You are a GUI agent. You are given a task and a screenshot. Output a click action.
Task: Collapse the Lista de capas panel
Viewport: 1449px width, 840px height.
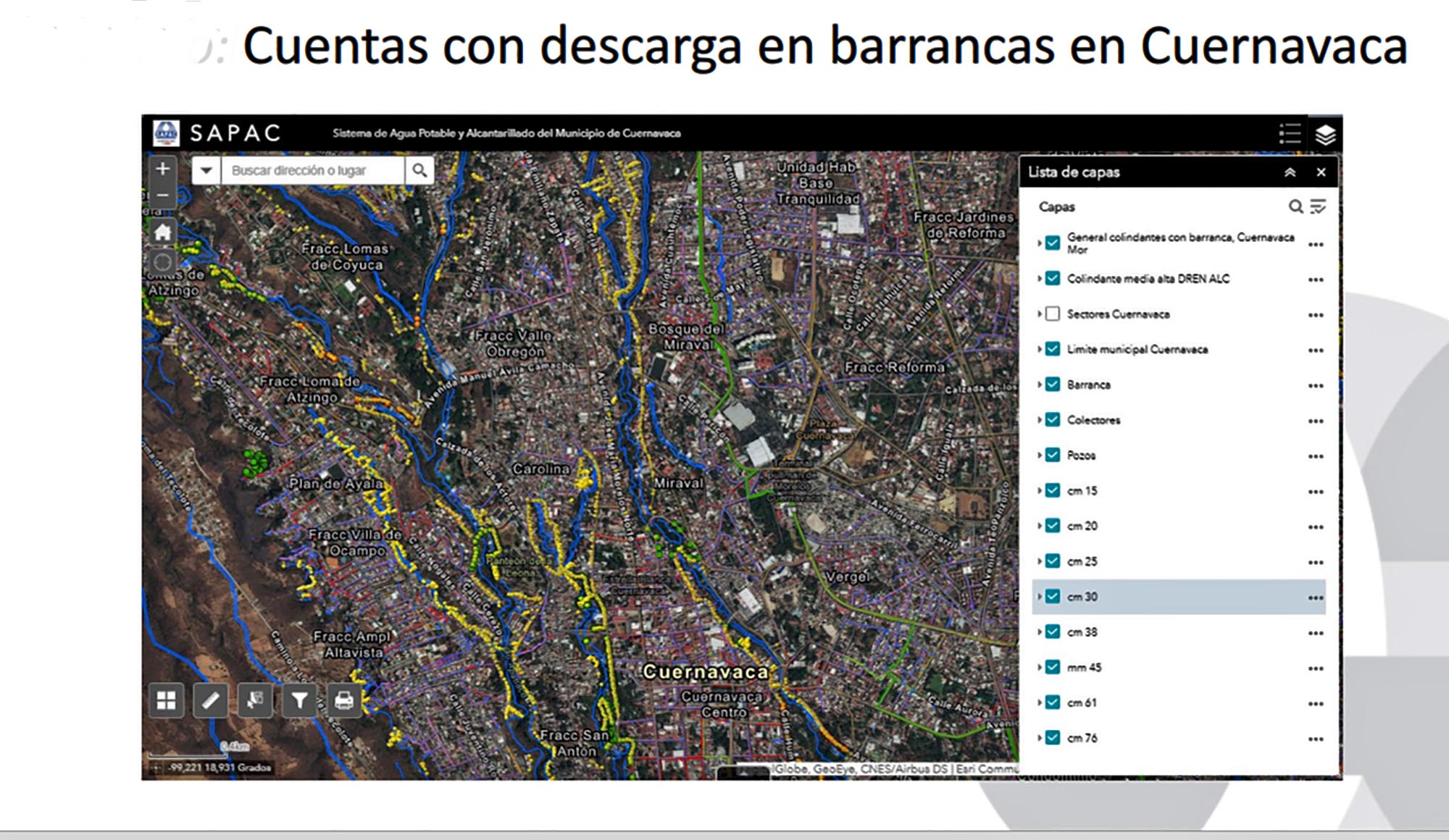point(1290,172)
